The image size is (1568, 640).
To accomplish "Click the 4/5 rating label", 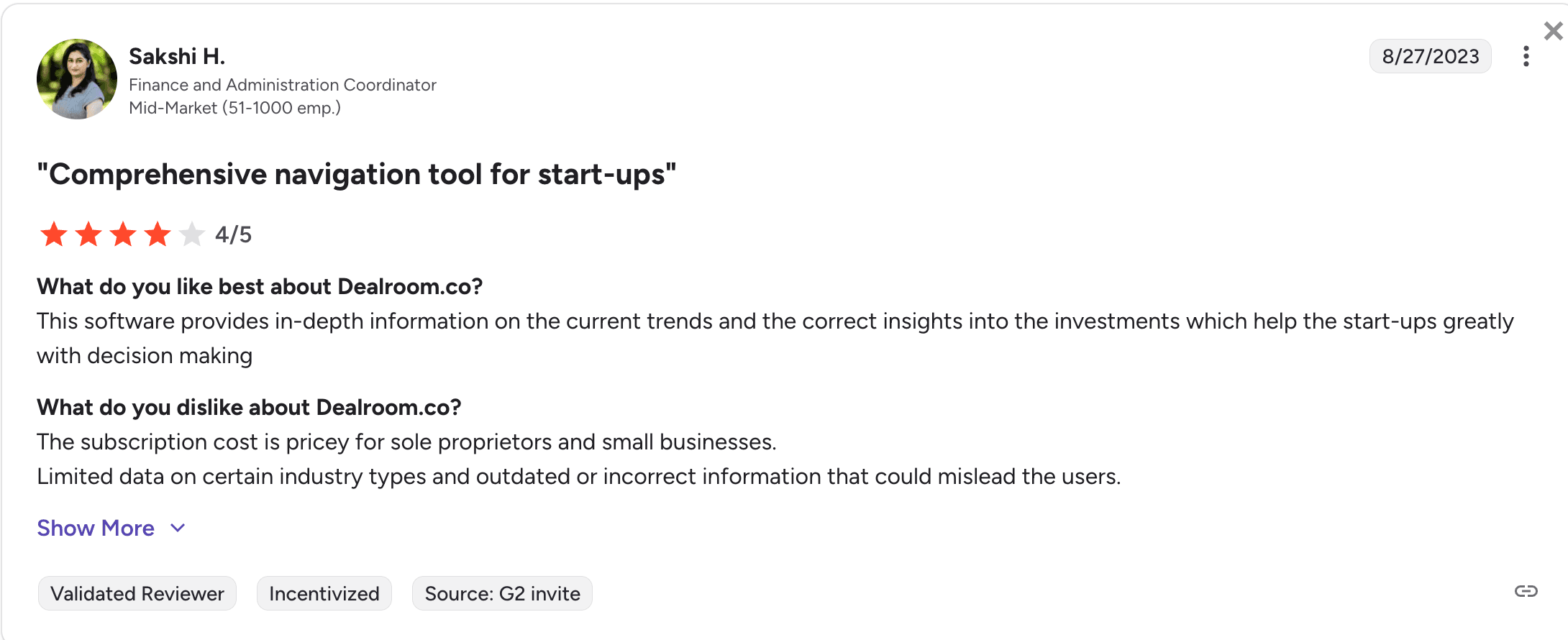I will click(x=233, y=234).
